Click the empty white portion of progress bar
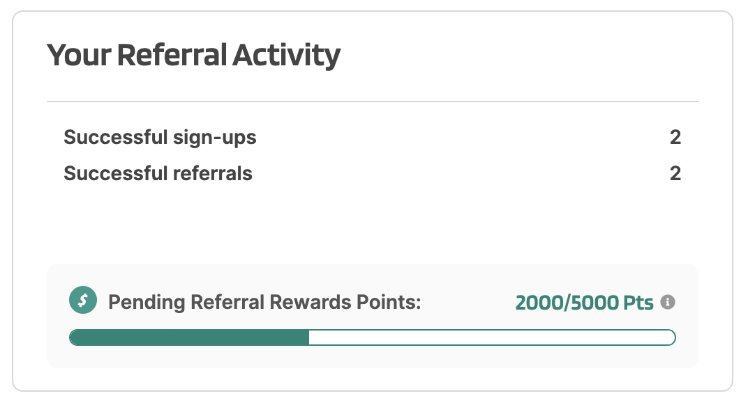 (492, 337)
